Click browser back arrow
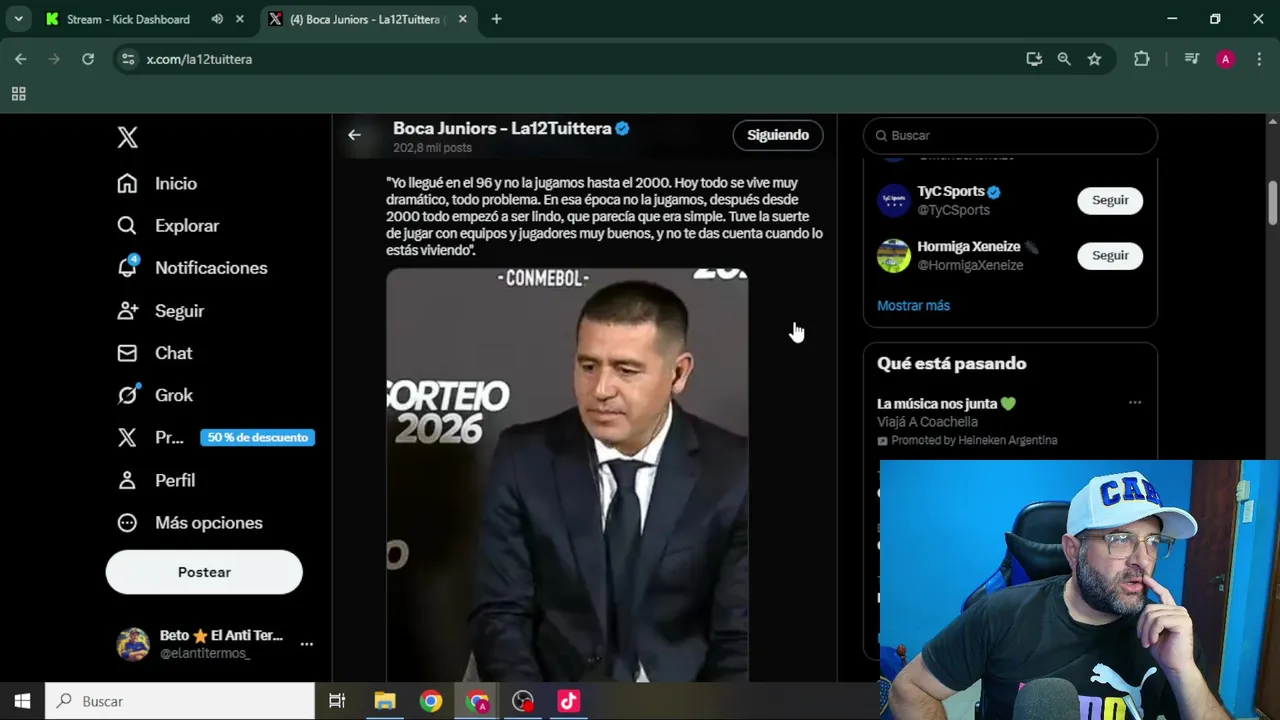This screenshot has height=720, width=1280. pyautogui.click(x=21, y=59)
